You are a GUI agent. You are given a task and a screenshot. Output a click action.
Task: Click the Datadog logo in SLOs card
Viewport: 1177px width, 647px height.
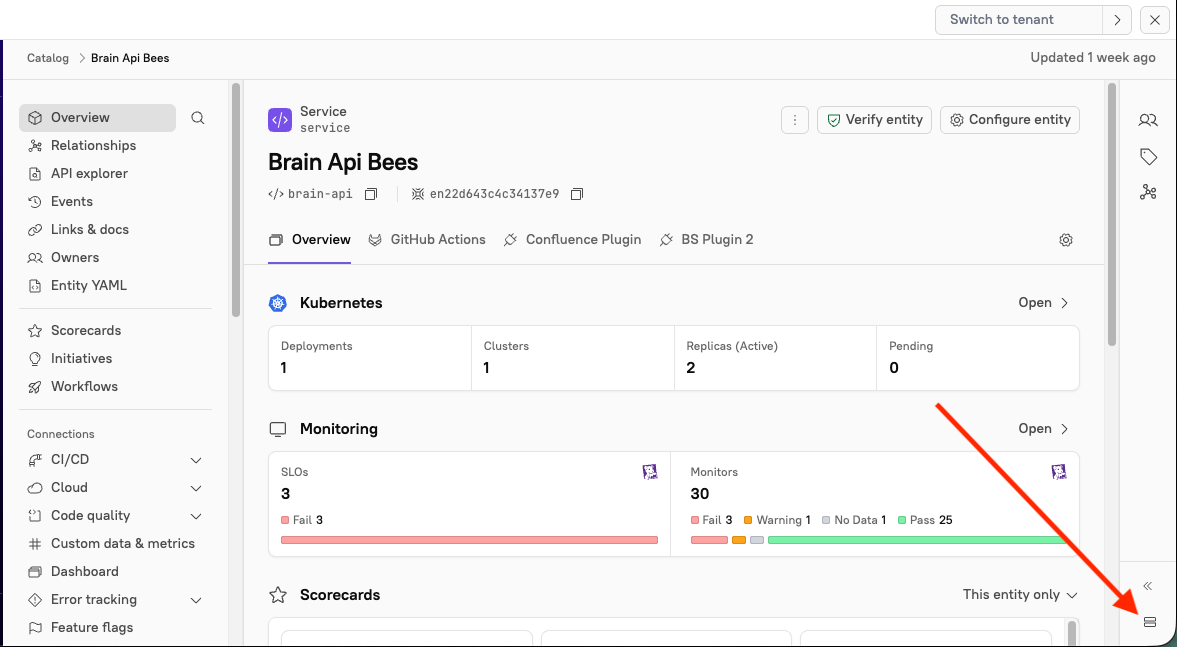click(x=650, y=472)
